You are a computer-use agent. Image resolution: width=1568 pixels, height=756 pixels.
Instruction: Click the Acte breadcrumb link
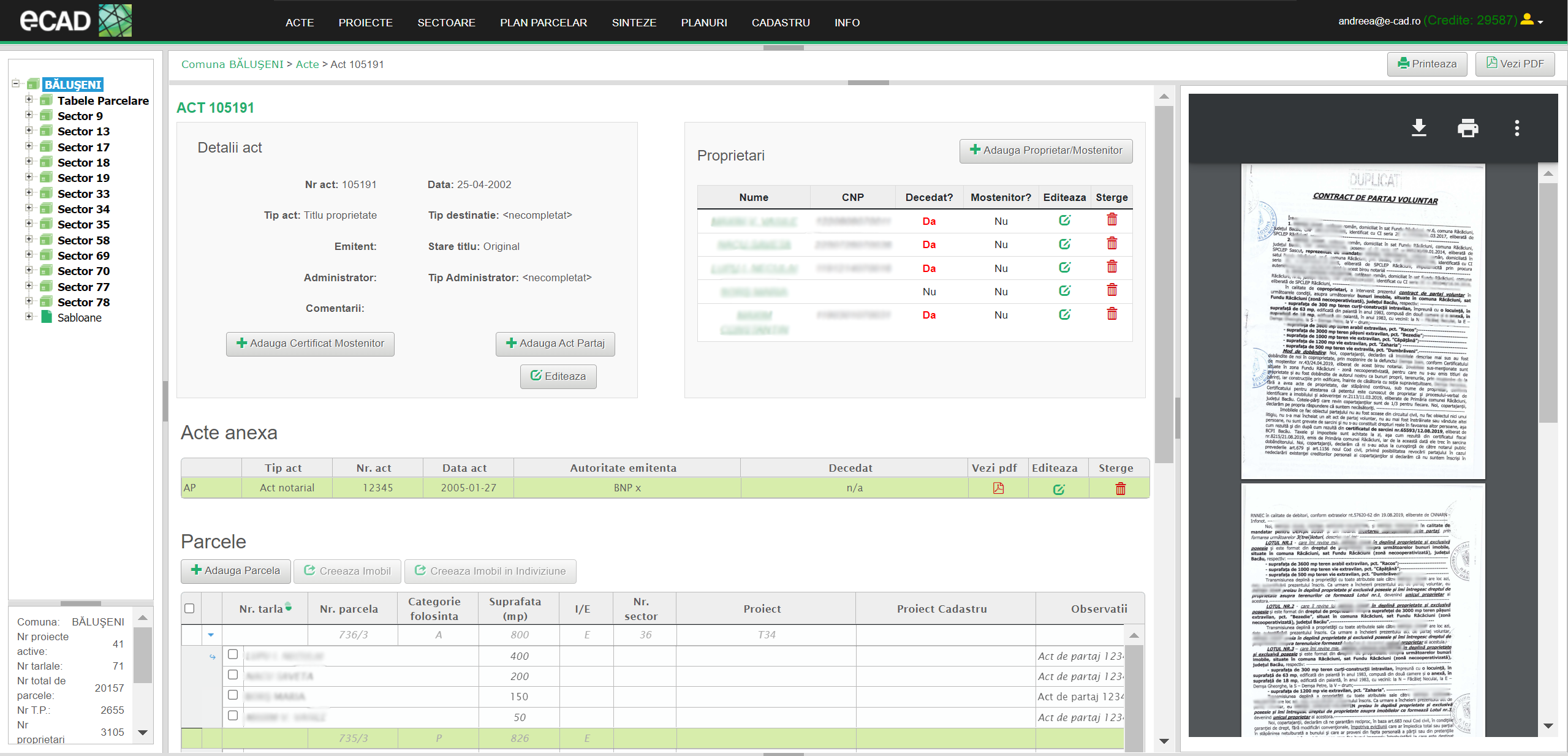(x=307, y=64)
